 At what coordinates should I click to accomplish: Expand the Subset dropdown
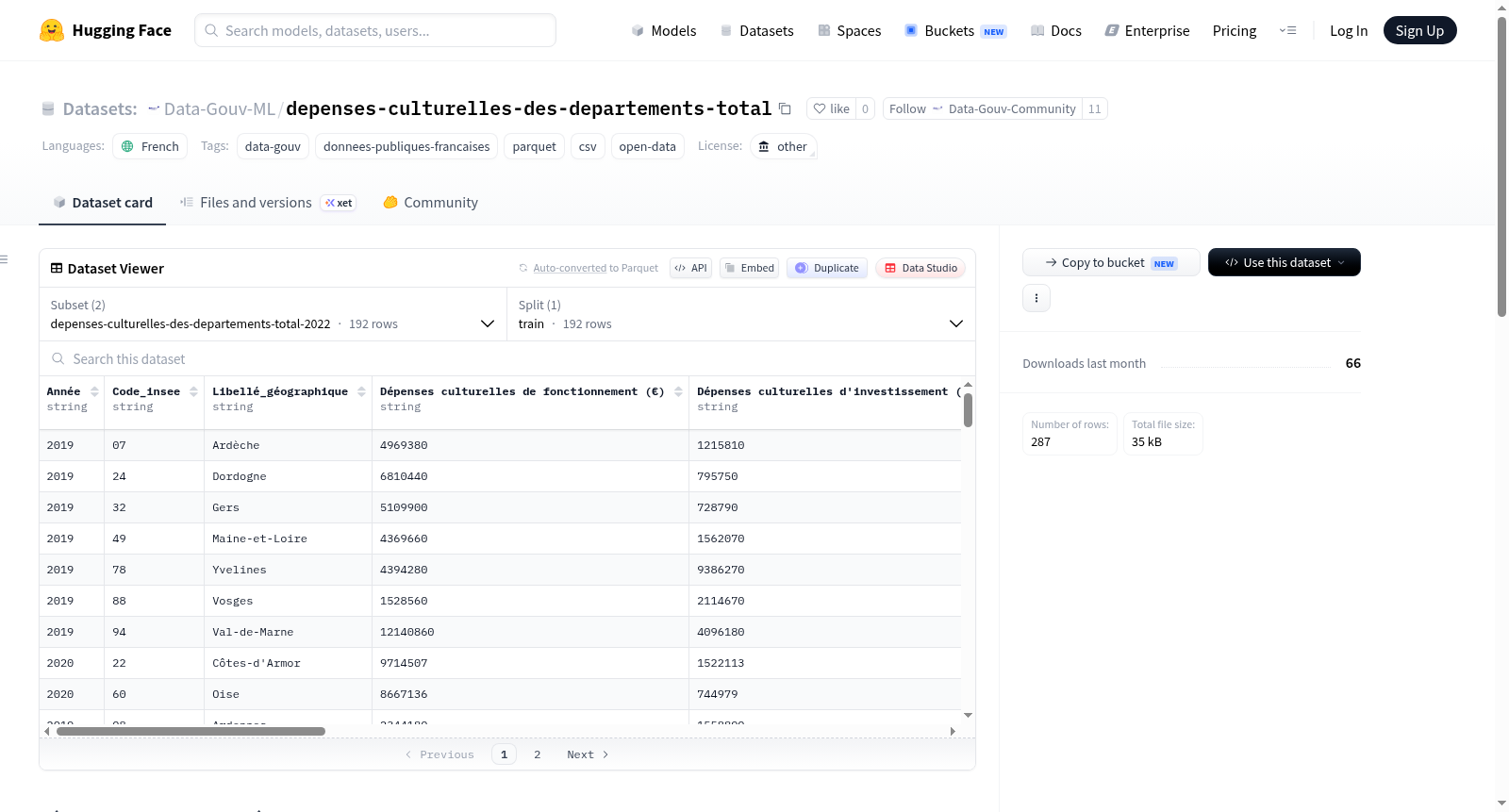pyautogui.click(x=273, y=314)
